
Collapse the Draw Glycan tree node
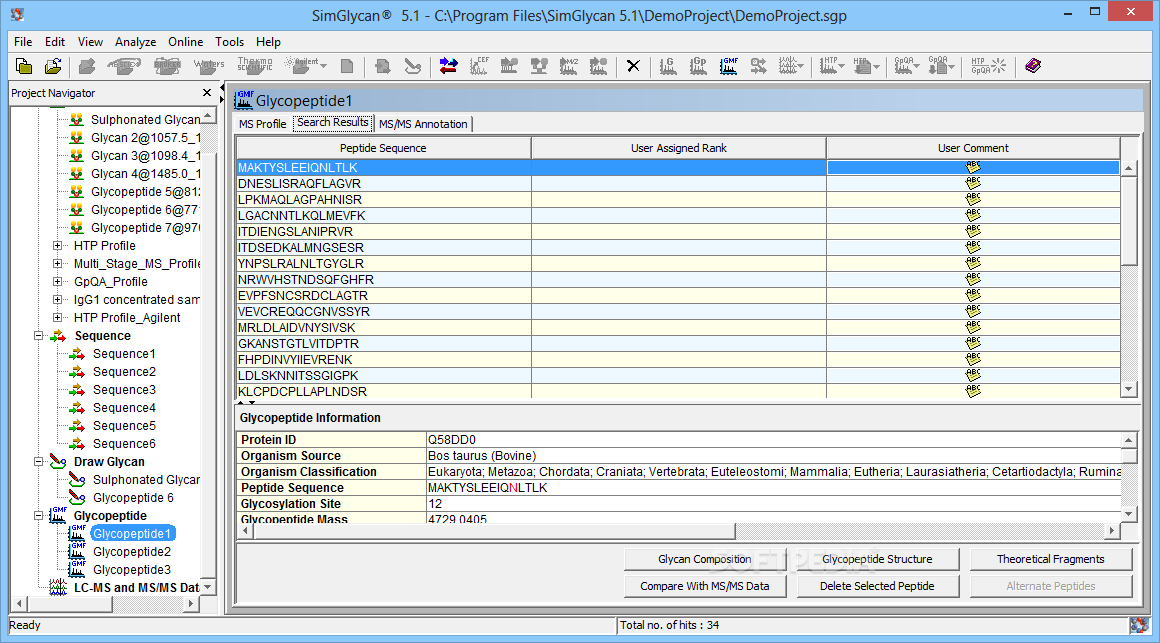coord(38,462)
